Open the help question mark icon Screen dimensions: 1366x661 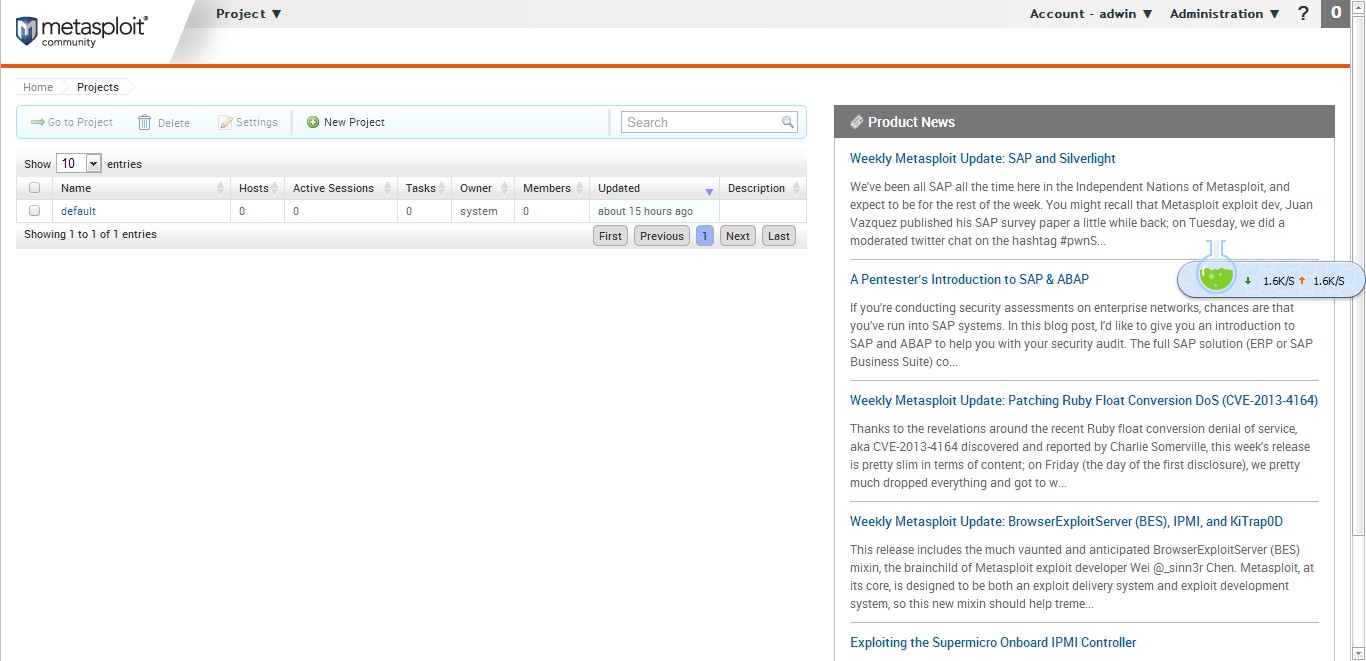[x=1303, y=14]
